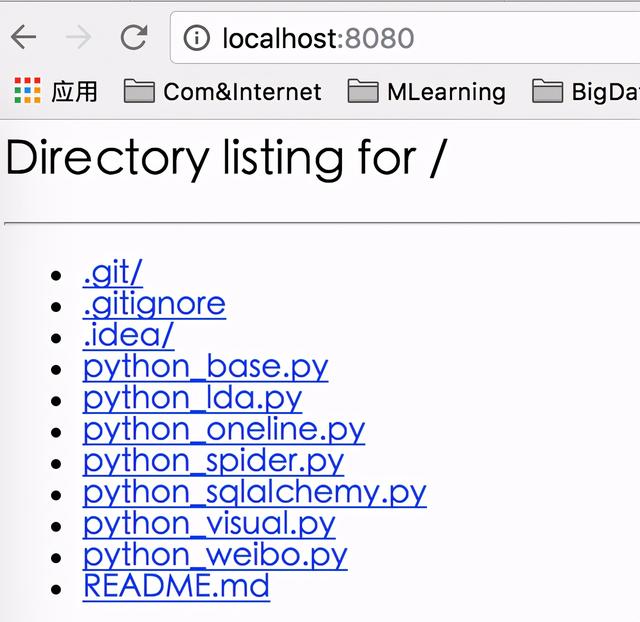This screenshot has width=640, height=622.
Task: Open python_oneline.py file
Action: (223, 429)
